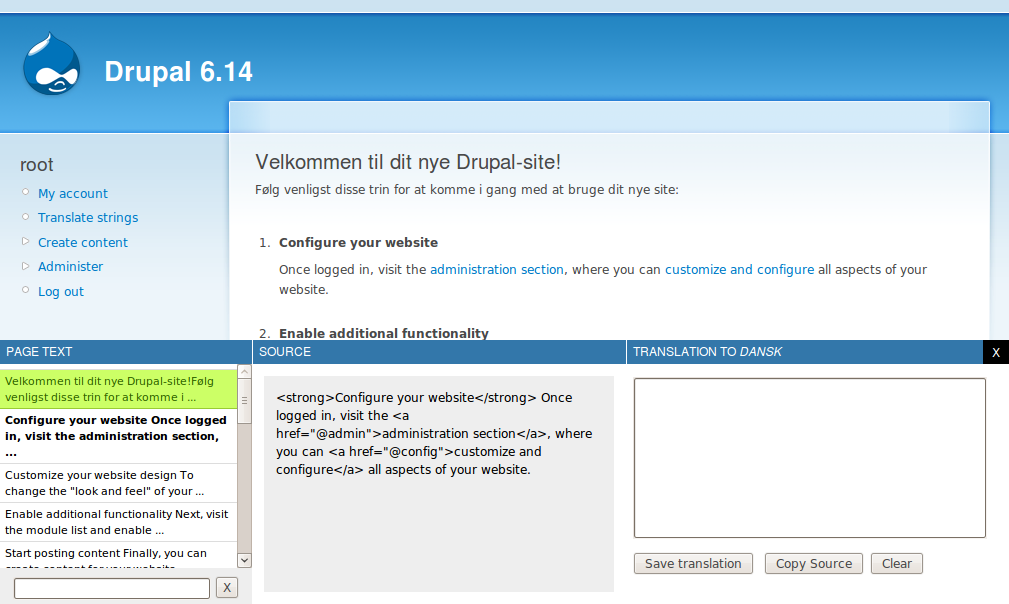
Task: Click the TRANSLATION TO DANSK header
Action: (x=804, y=352)
